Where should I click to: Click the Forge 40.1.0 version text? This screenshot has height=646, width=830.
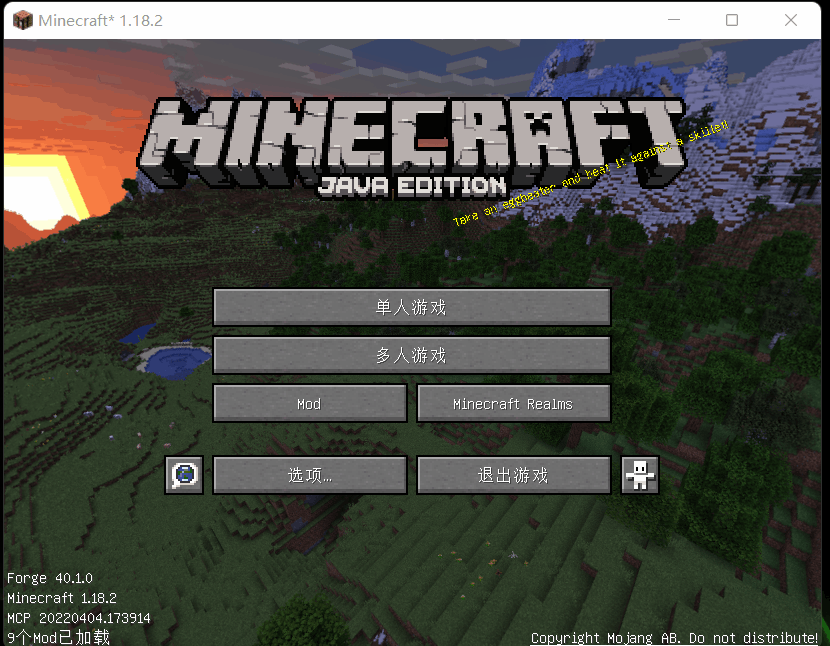50,578
